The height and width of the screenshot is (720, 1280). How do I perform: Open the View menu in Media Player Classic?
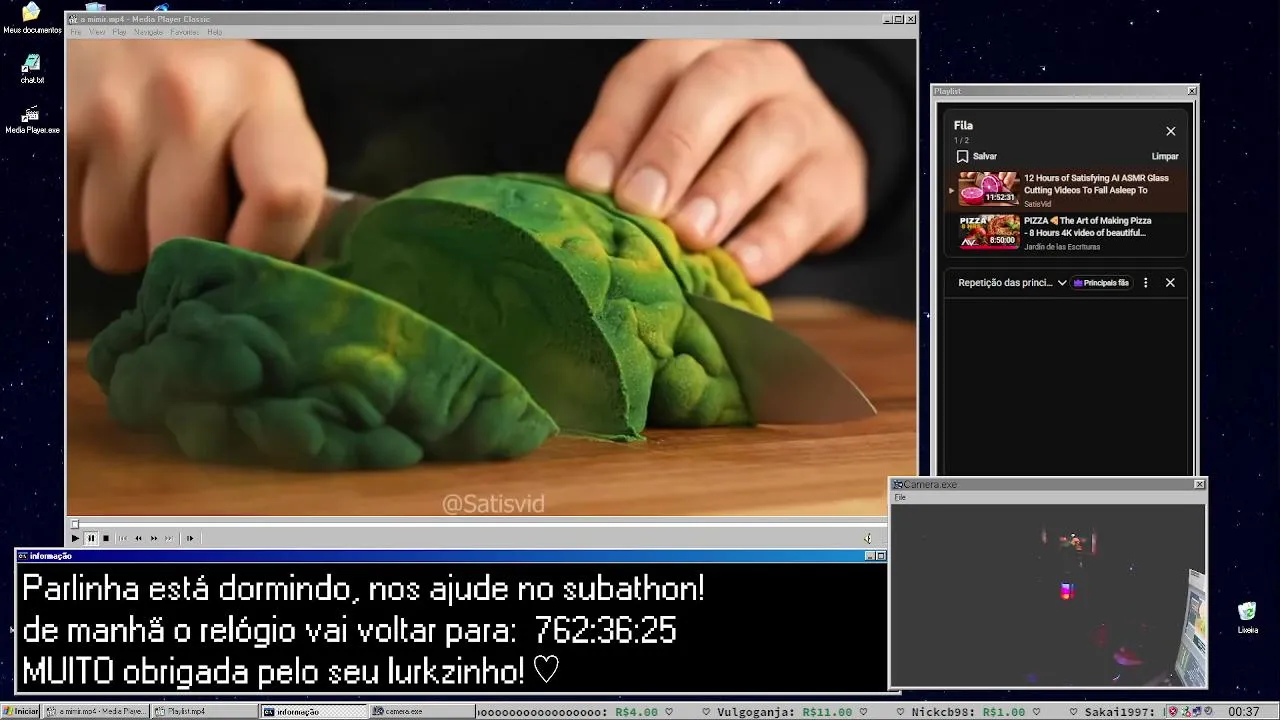tap(97, 32)
